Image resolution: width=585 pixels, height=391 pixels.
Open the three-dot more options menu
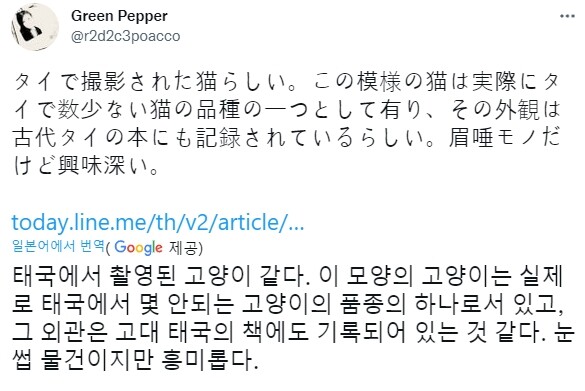tap(567, 16)
